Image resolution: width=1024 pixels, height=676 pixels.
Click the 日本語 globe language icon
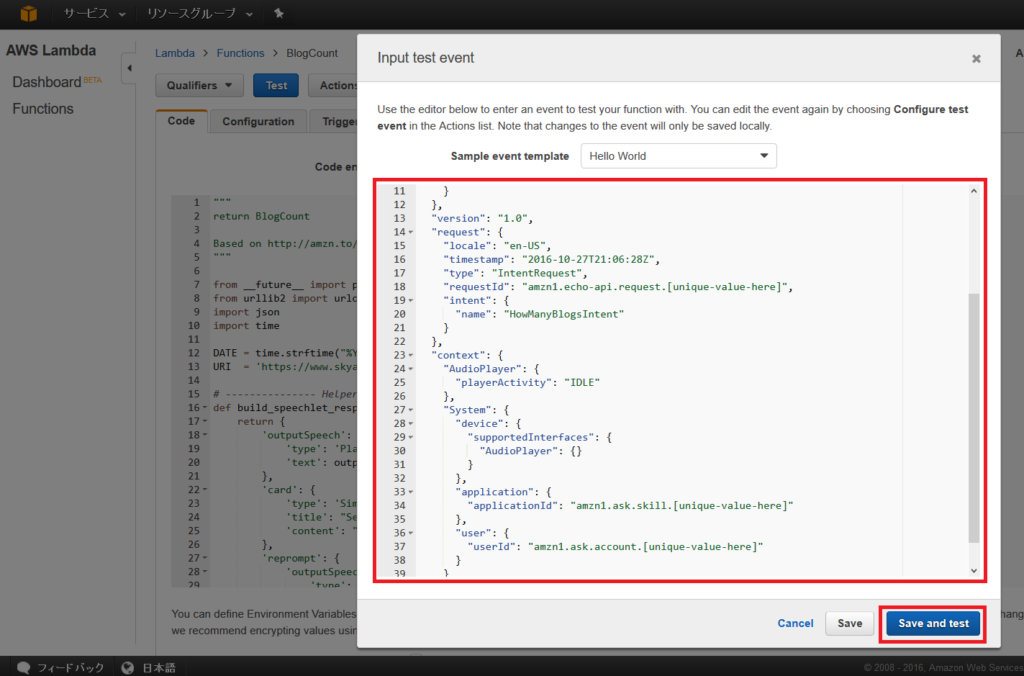coord(127,667)
